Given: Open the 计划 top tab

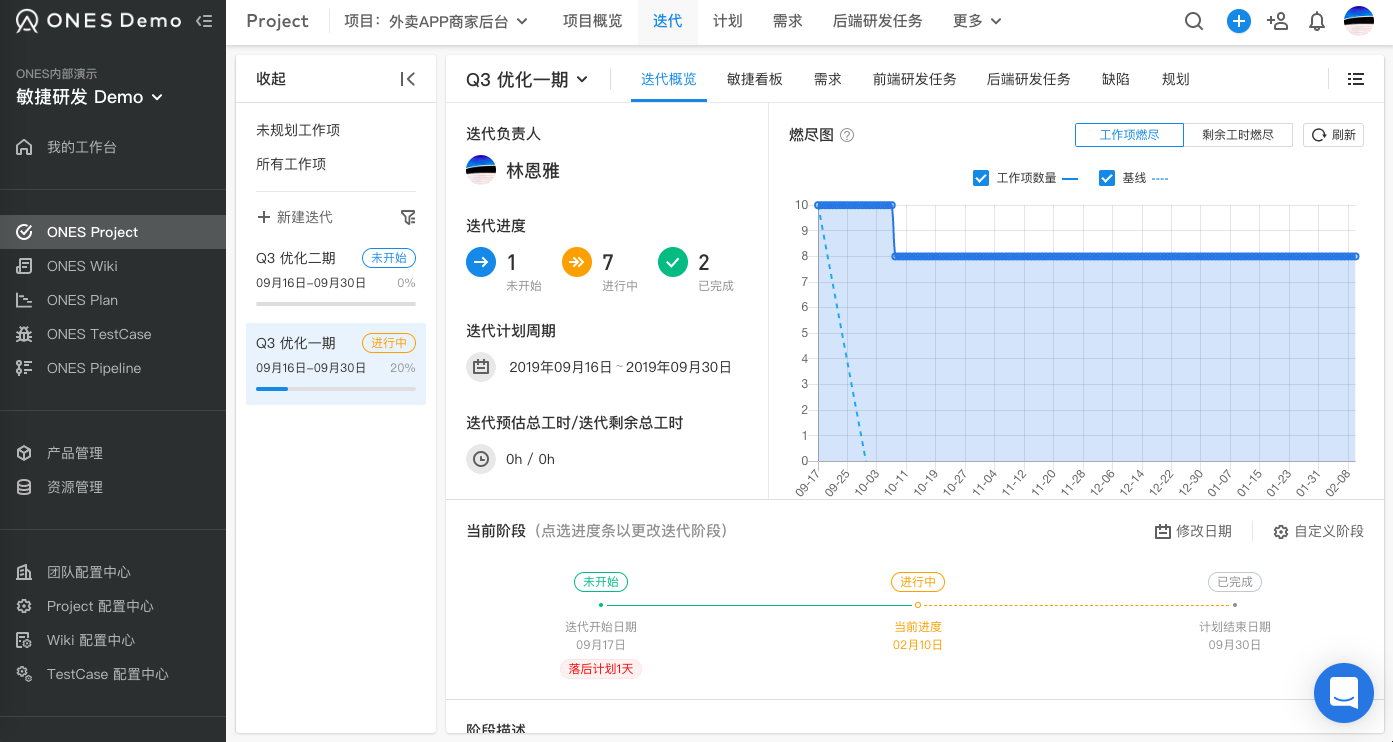Looking at the screenshot, I should (728, 21).
